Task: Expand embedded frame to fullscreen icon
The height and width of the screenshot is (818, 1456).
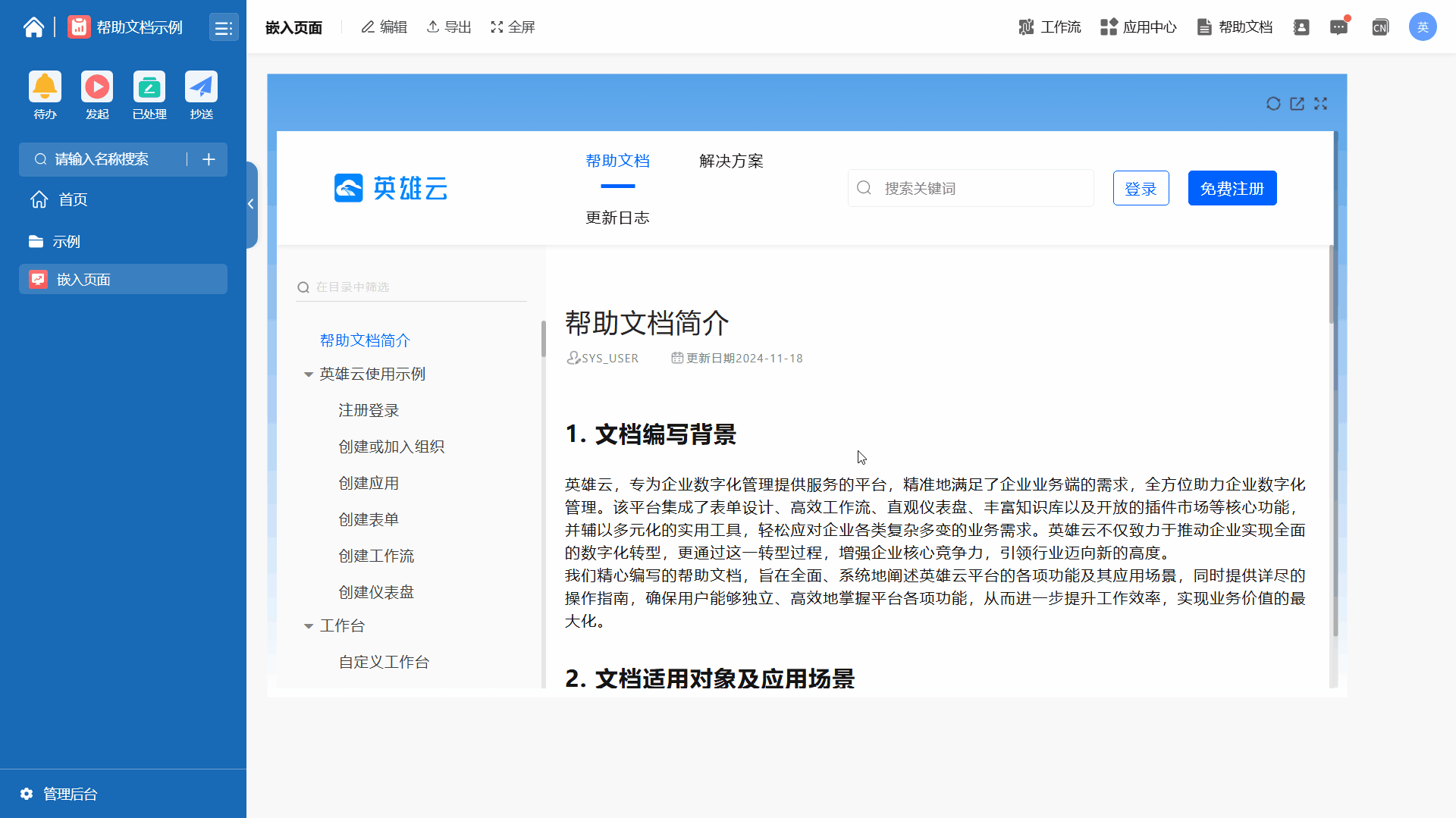Action: (1321, 104)
